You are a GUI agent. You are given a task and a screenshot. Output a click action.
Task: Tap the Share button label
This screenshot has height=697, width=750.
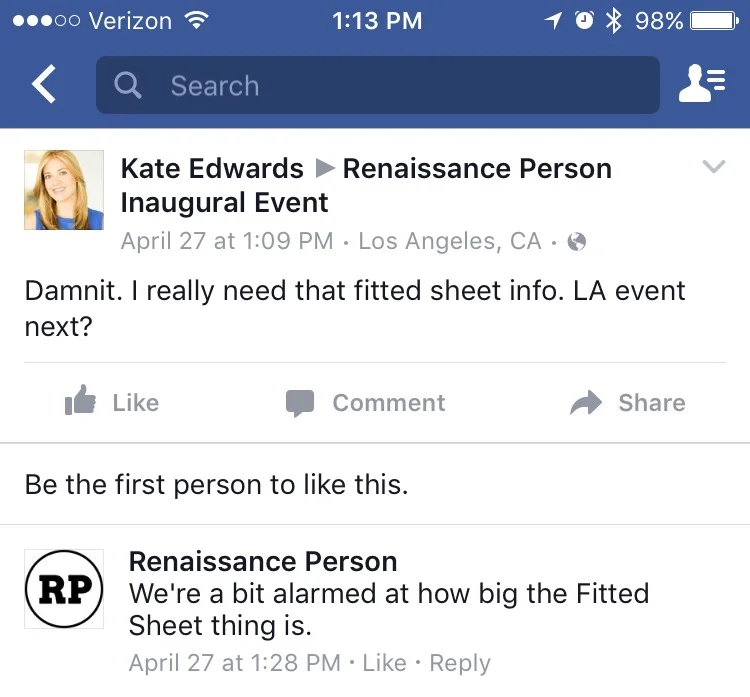tap(652, 403)
